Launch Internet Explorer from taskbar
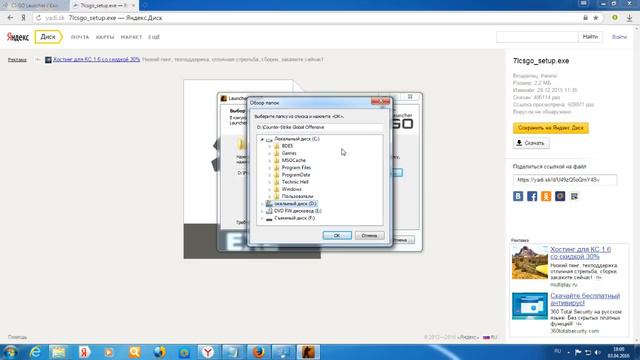Viewport: 640px width, 360px height. point(36,352)
